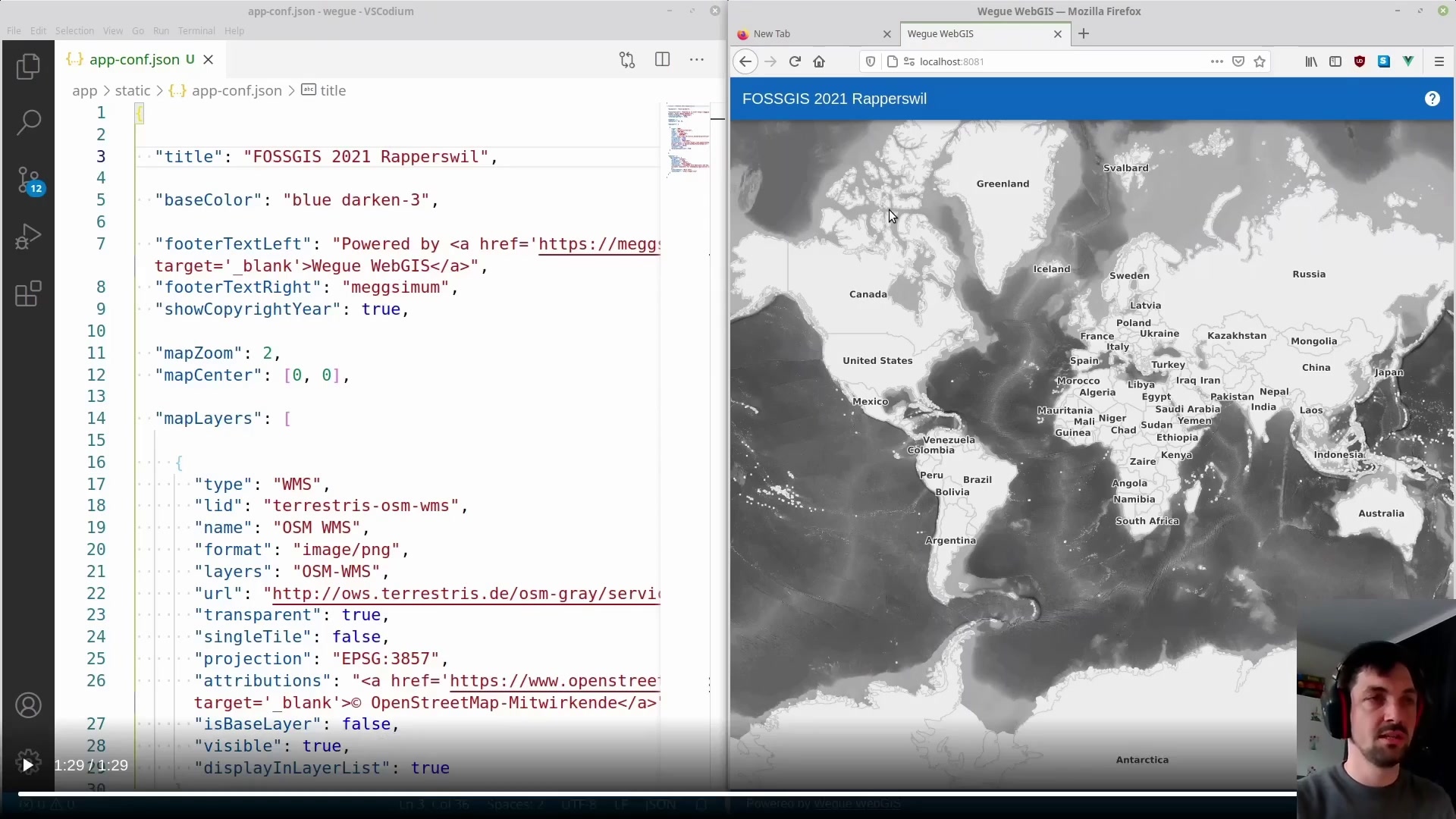Click line number 14 in the gutter
The image size is (1456, 819).
(x=96, y=419)
